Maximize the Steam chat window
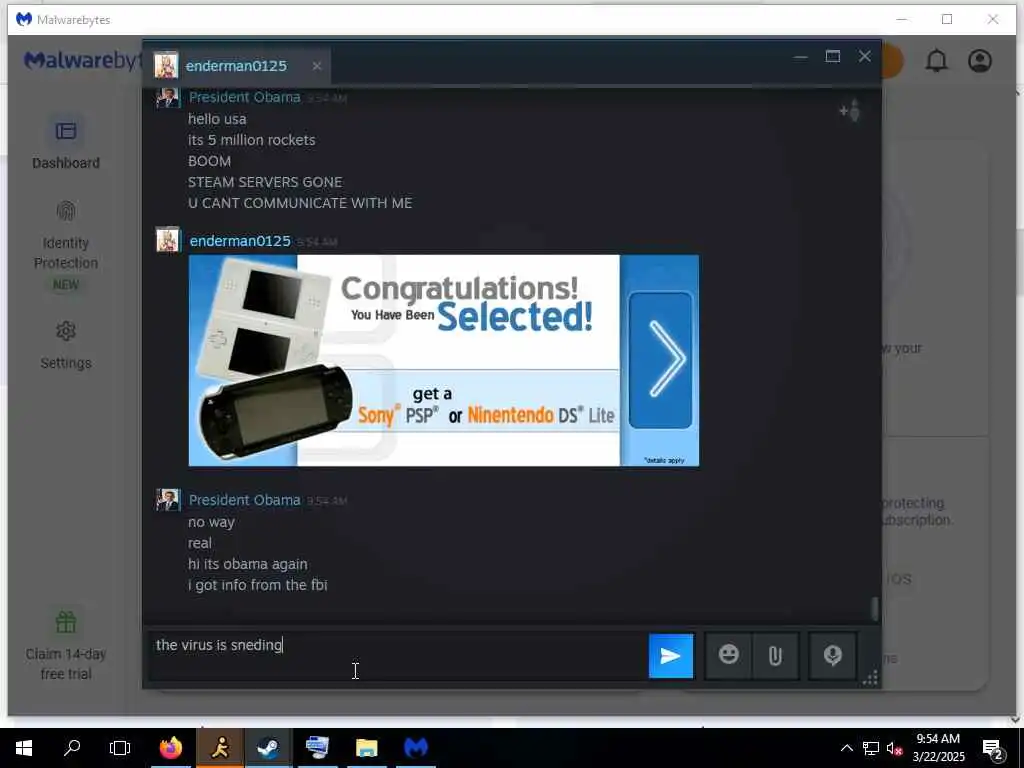This screenshot has width=1024, height=768. [x=833, y=57]
